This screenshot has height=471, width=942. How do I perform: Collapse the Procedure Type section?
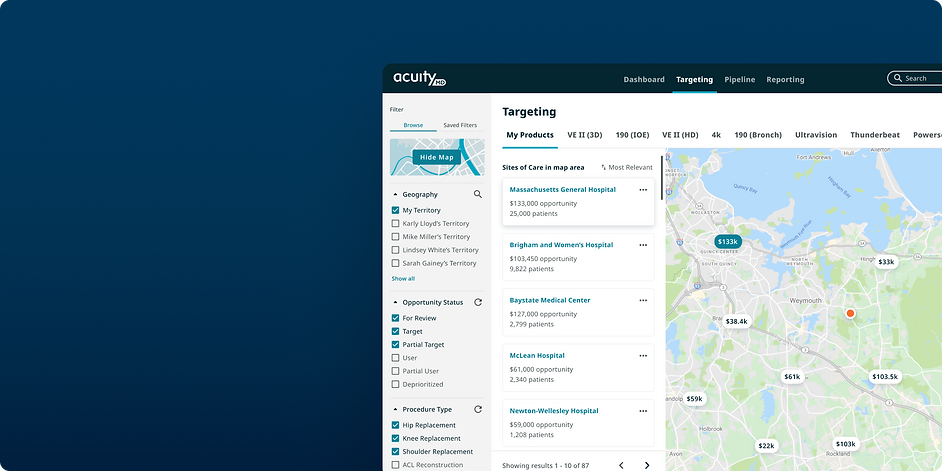(395, 410)
